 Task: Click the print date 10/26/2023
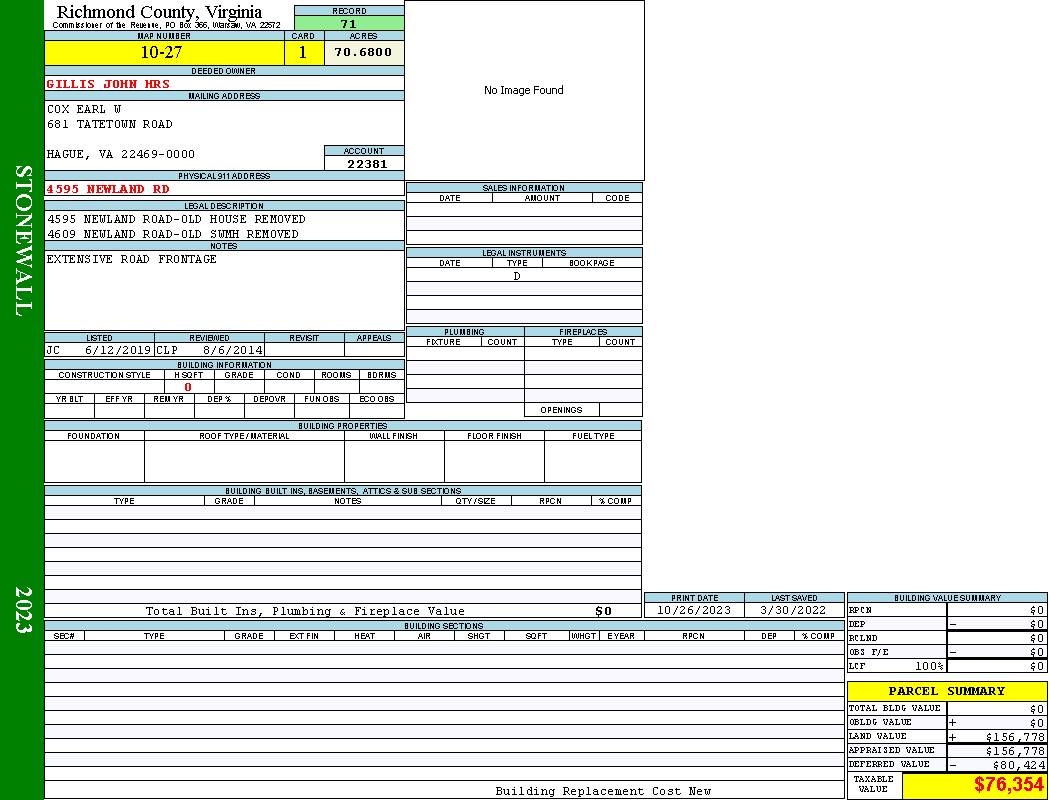coord(694,610)
